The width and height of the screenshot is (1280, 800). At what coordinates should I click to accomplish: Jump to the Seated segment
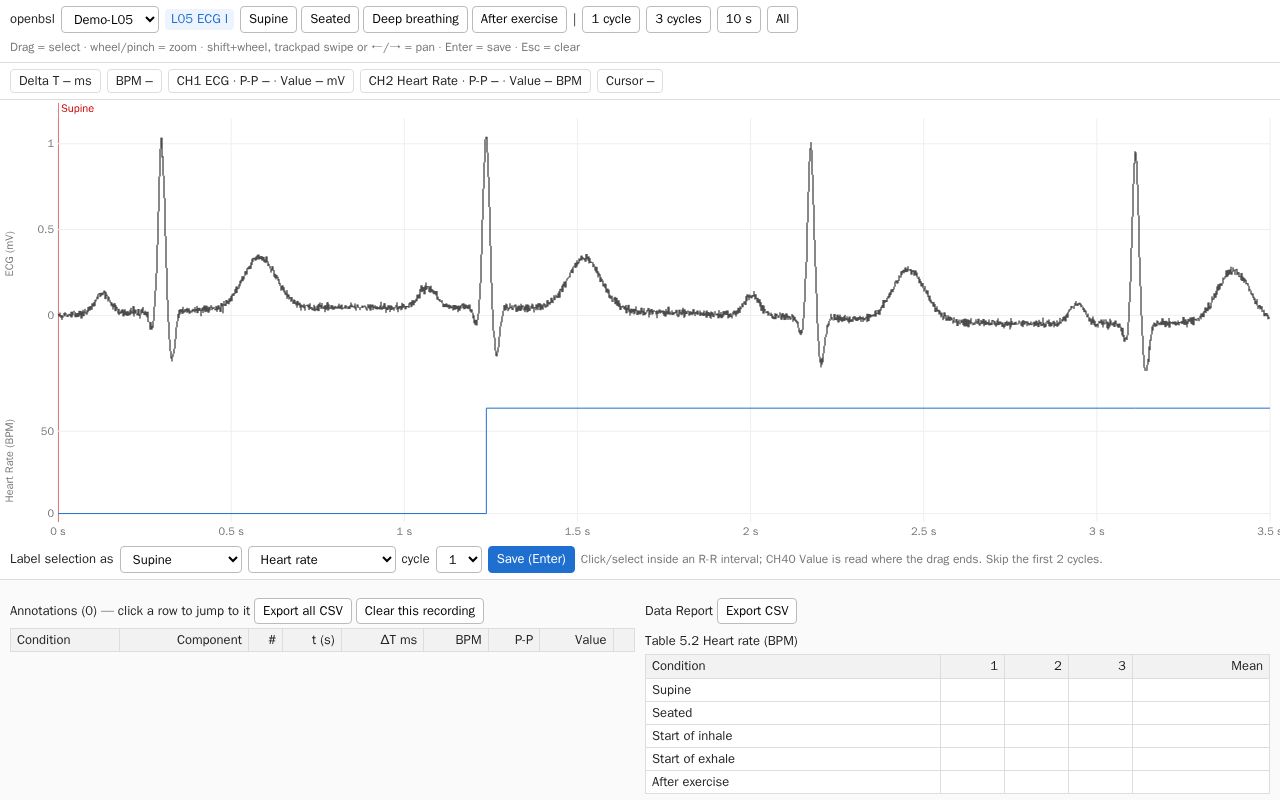(x=330, y=19)
